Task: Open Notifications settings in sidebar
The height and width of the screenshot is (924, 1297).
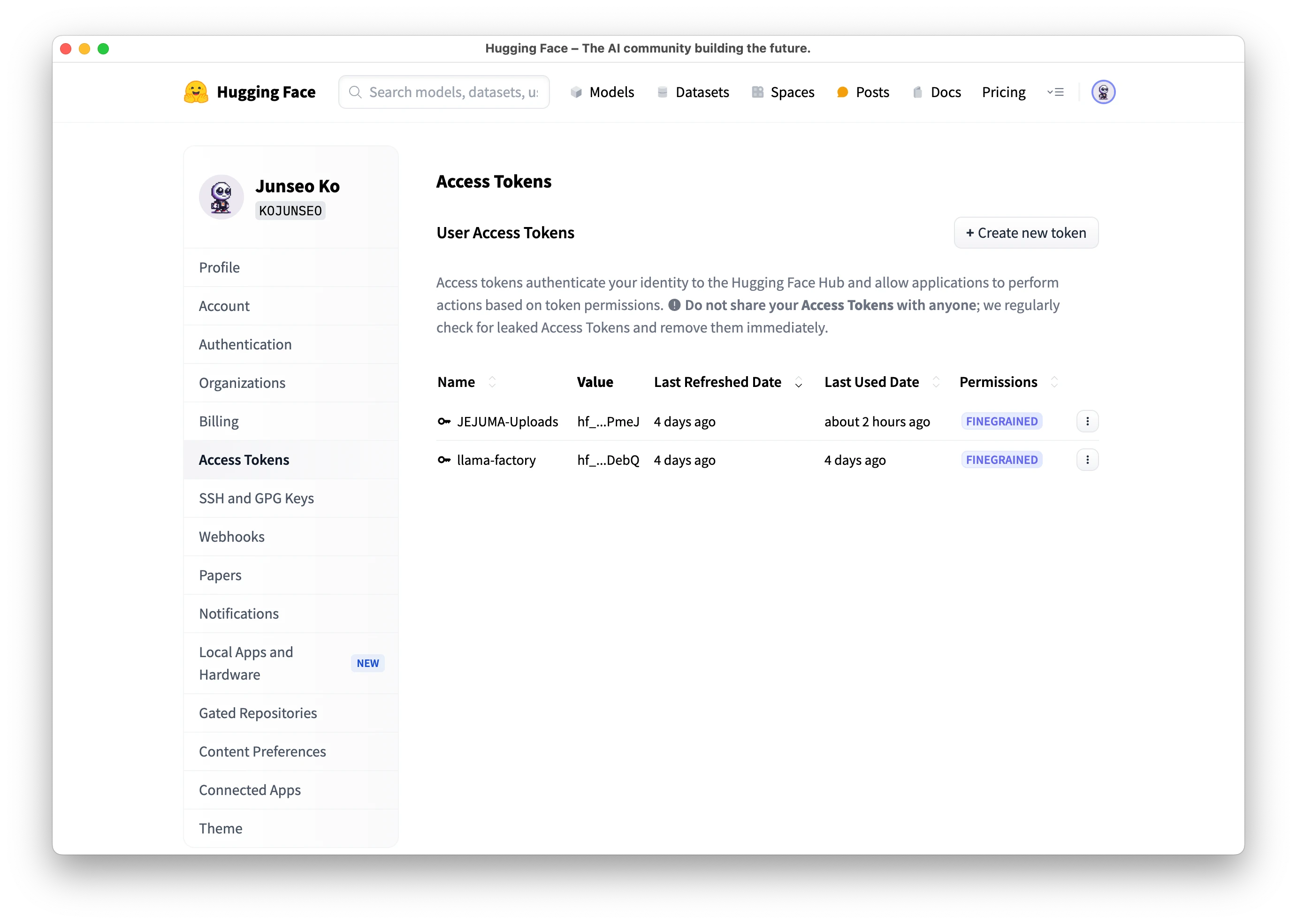Action: pos(291,614)
